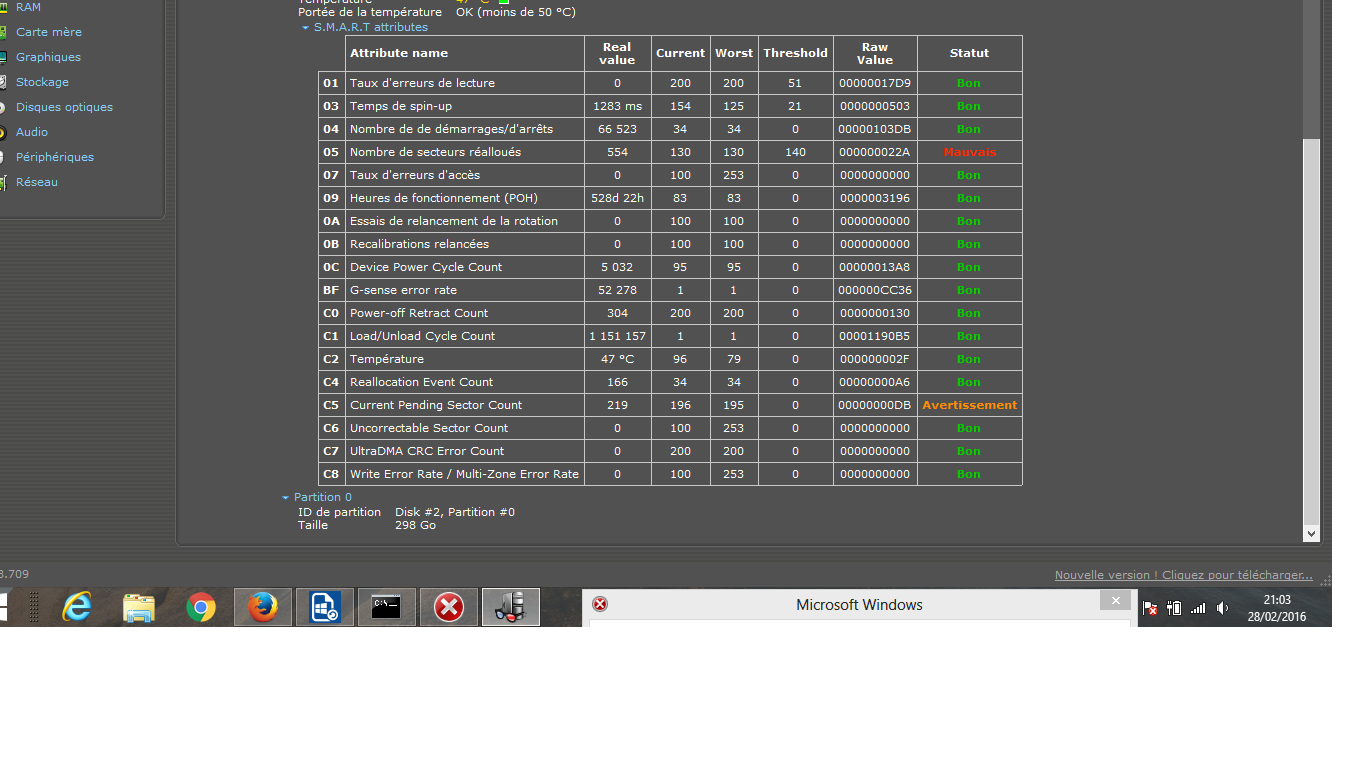1366x768 pixels.
Task: Open the Stockage section in sidebar
Action: (x=42, y=82)
